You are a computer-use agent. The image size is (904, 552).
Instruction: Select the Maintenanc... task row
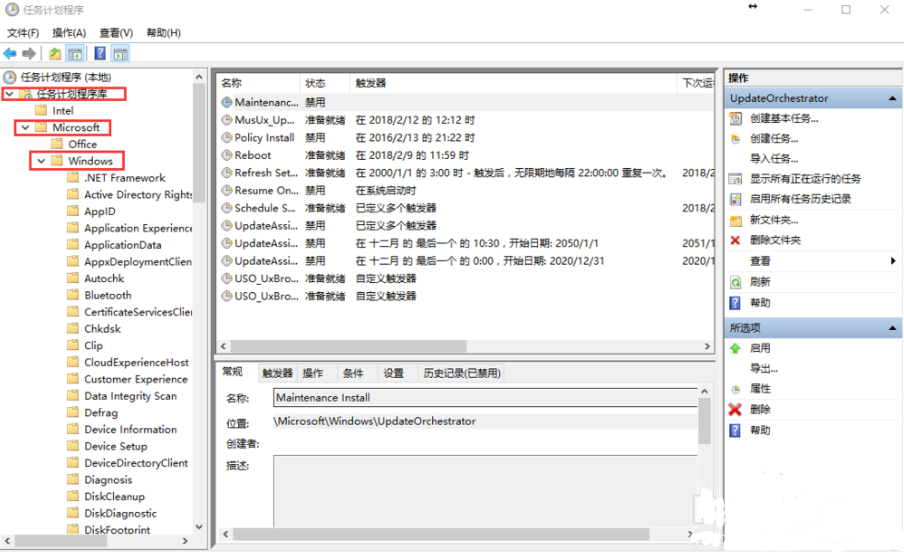point(465,103)
